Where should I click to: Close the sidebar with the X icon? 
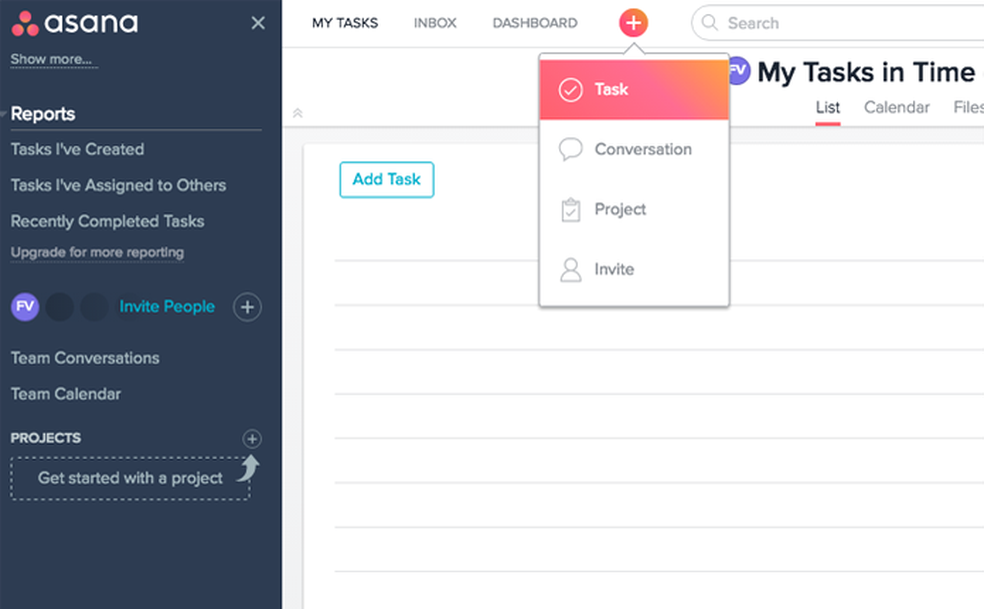tap(258, 23)
